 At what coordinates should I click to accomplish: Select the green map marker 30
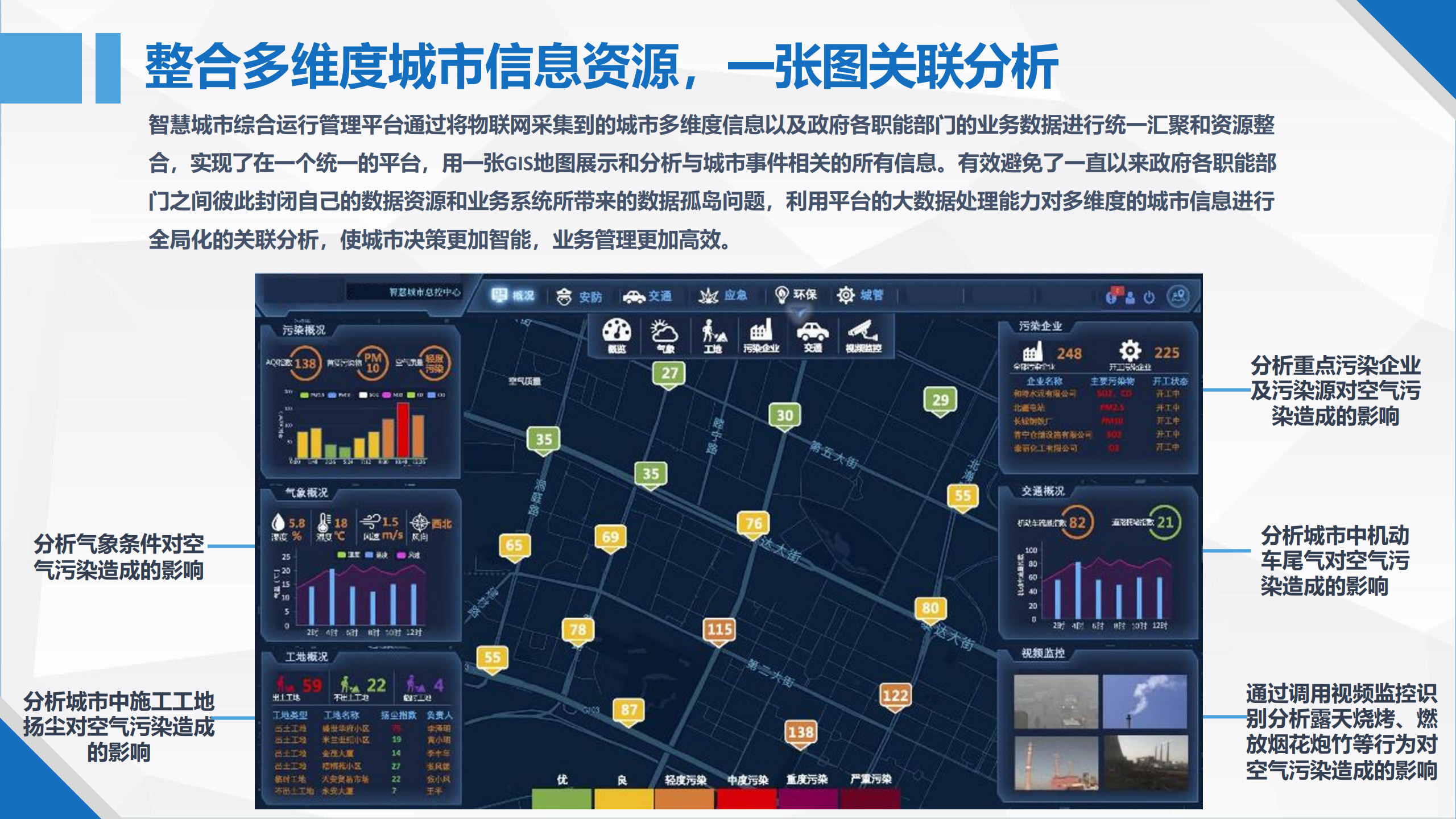785,416
